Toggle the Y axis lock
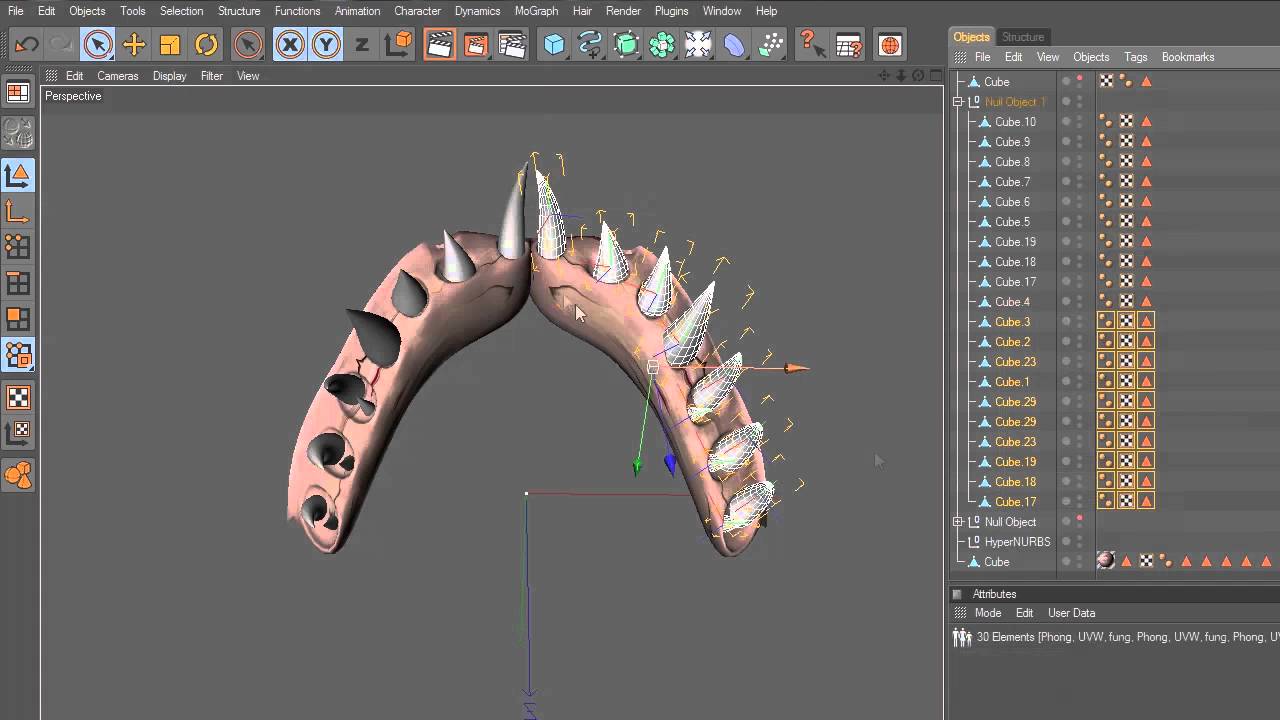This screenshot has width=1280, height=720. pos(325,45)
